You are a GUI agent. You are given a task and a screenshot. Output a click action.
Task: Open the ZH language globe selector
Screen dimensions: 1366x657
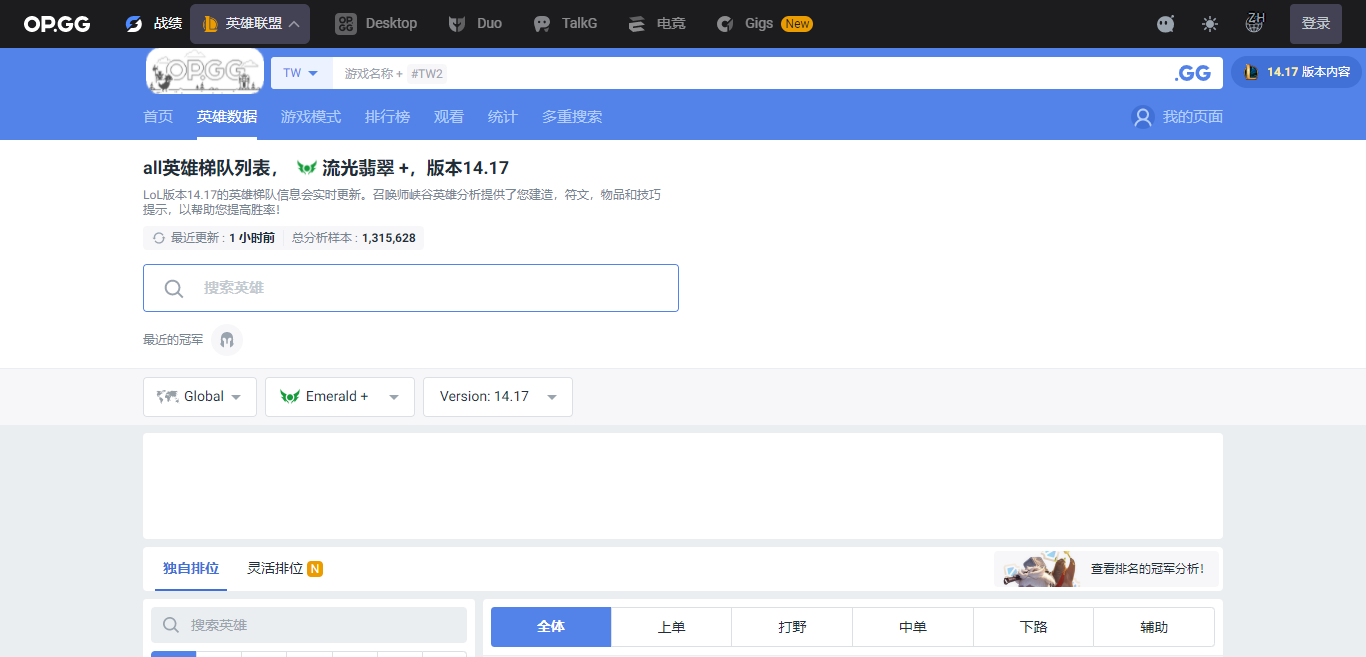1254,22
